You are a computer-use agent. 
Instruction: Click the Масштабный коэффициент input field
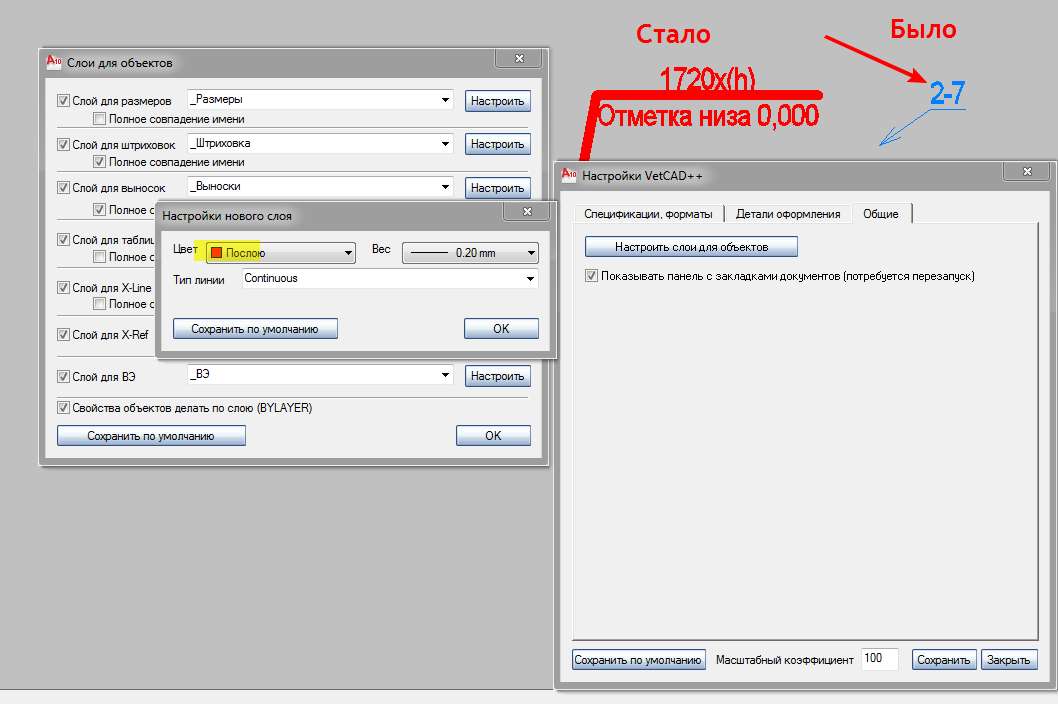point(880,659)
